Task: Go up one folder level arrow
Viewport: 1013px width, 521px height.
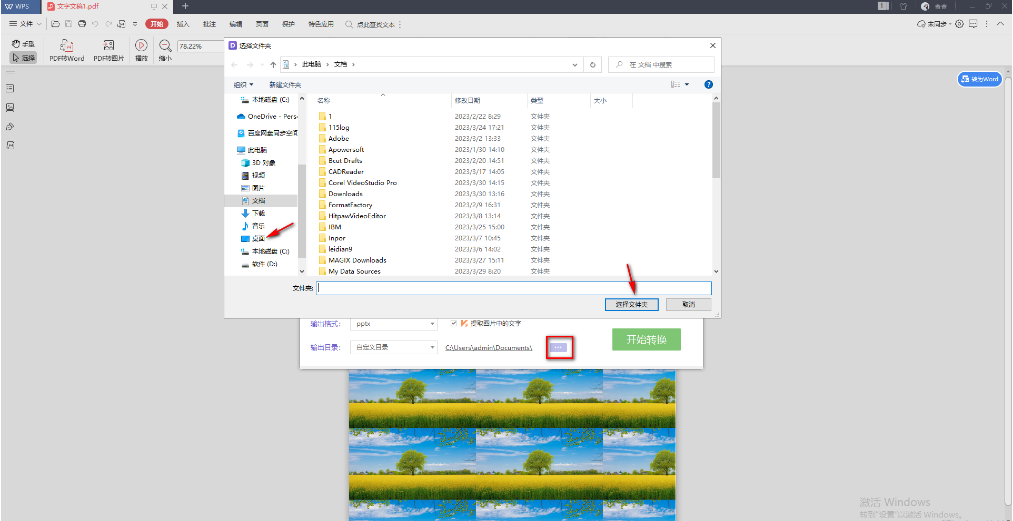Action: point(273,64)
